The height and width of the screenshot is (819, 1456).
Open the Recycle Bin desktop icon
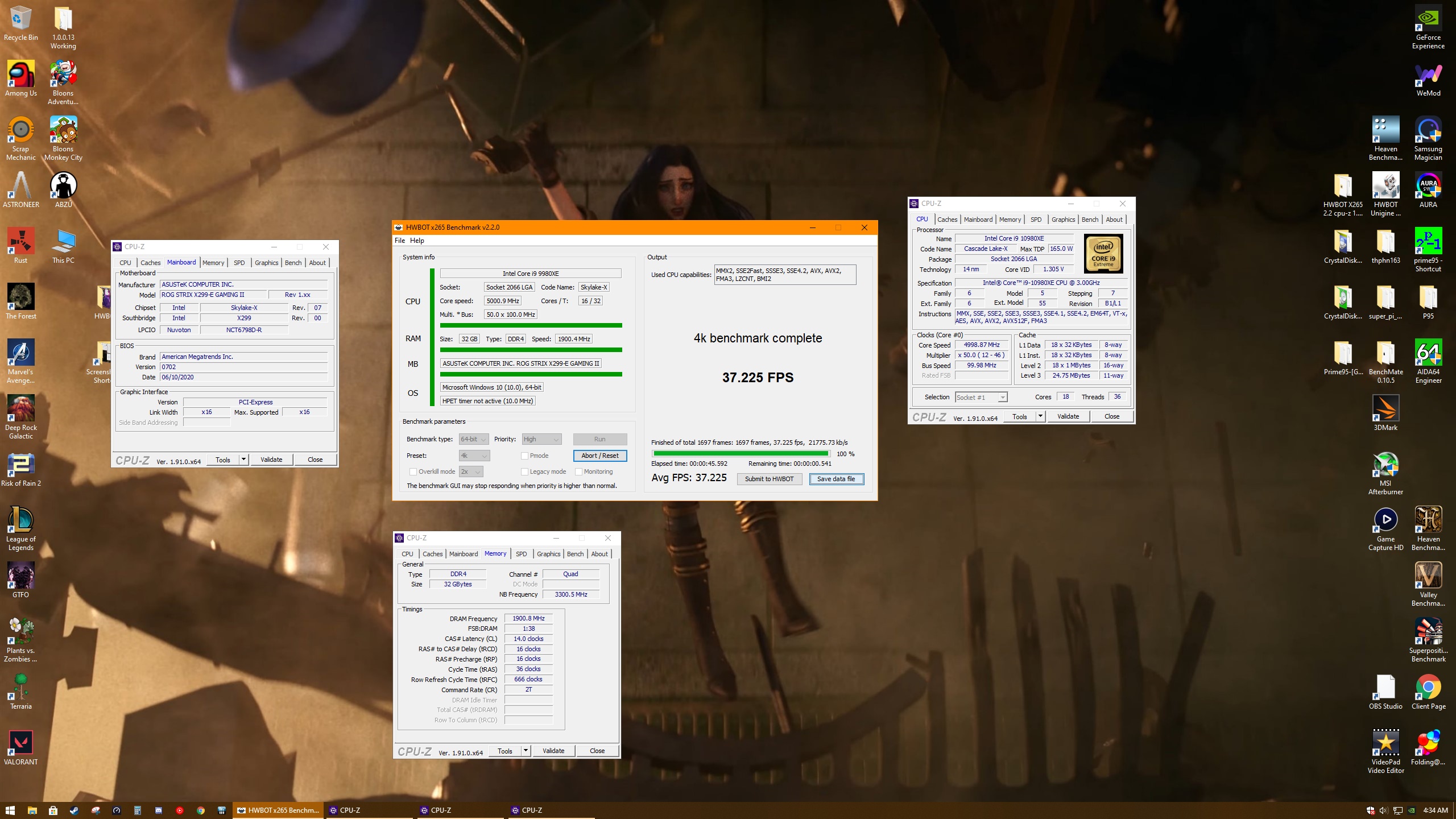20,23
